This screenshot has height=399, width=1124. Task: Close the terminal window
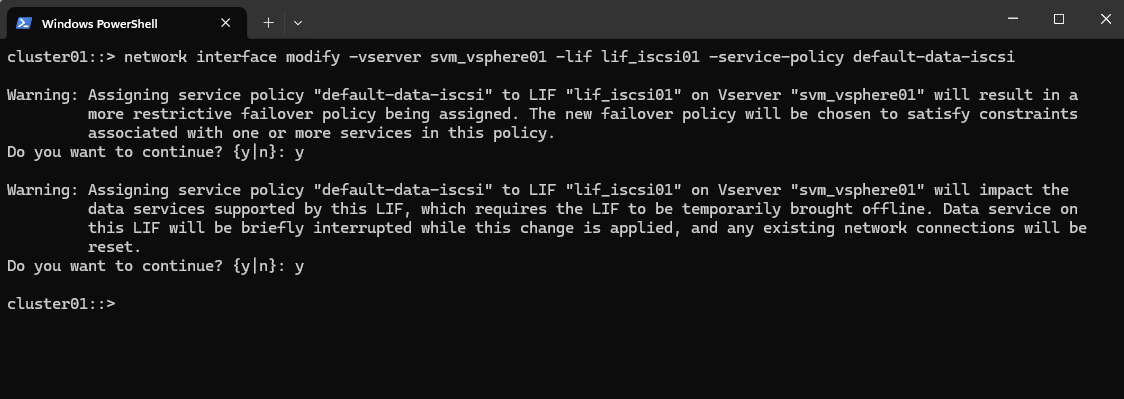(1105, 19)
